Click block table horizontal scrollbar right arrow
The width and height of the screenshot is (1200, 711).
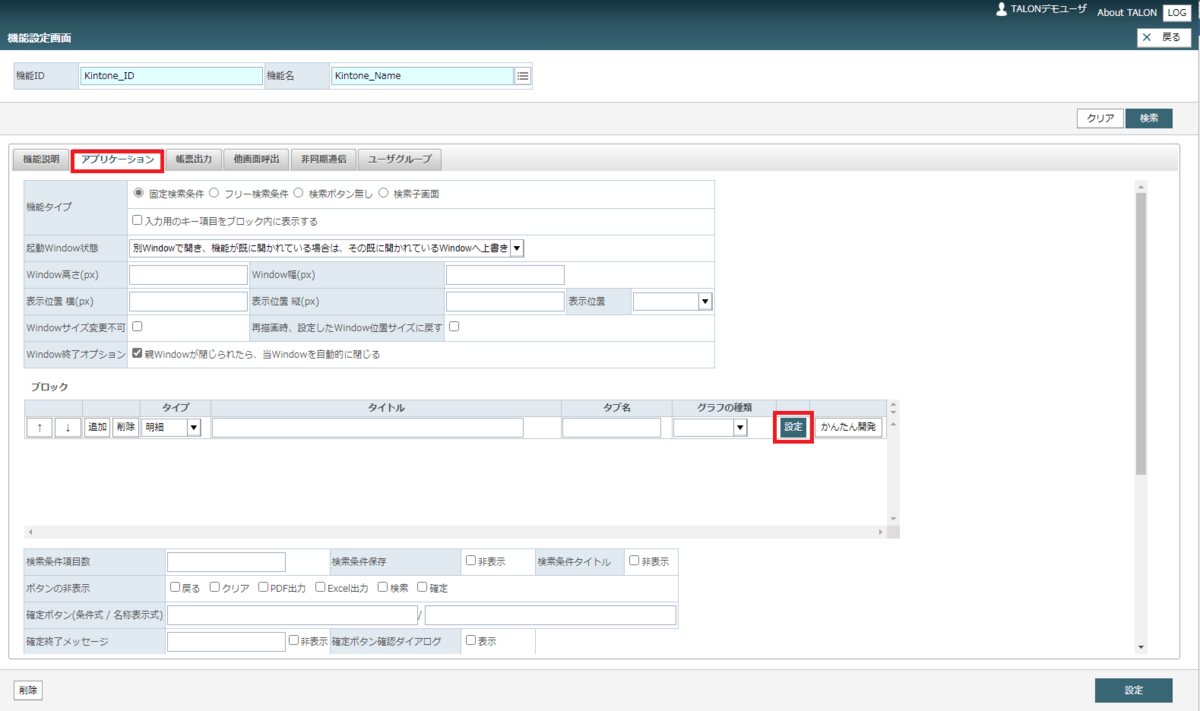[881, 532]
